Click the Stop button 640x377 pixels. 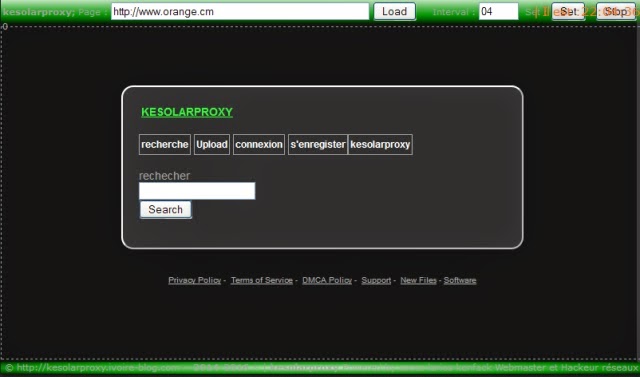click(616, 11)
